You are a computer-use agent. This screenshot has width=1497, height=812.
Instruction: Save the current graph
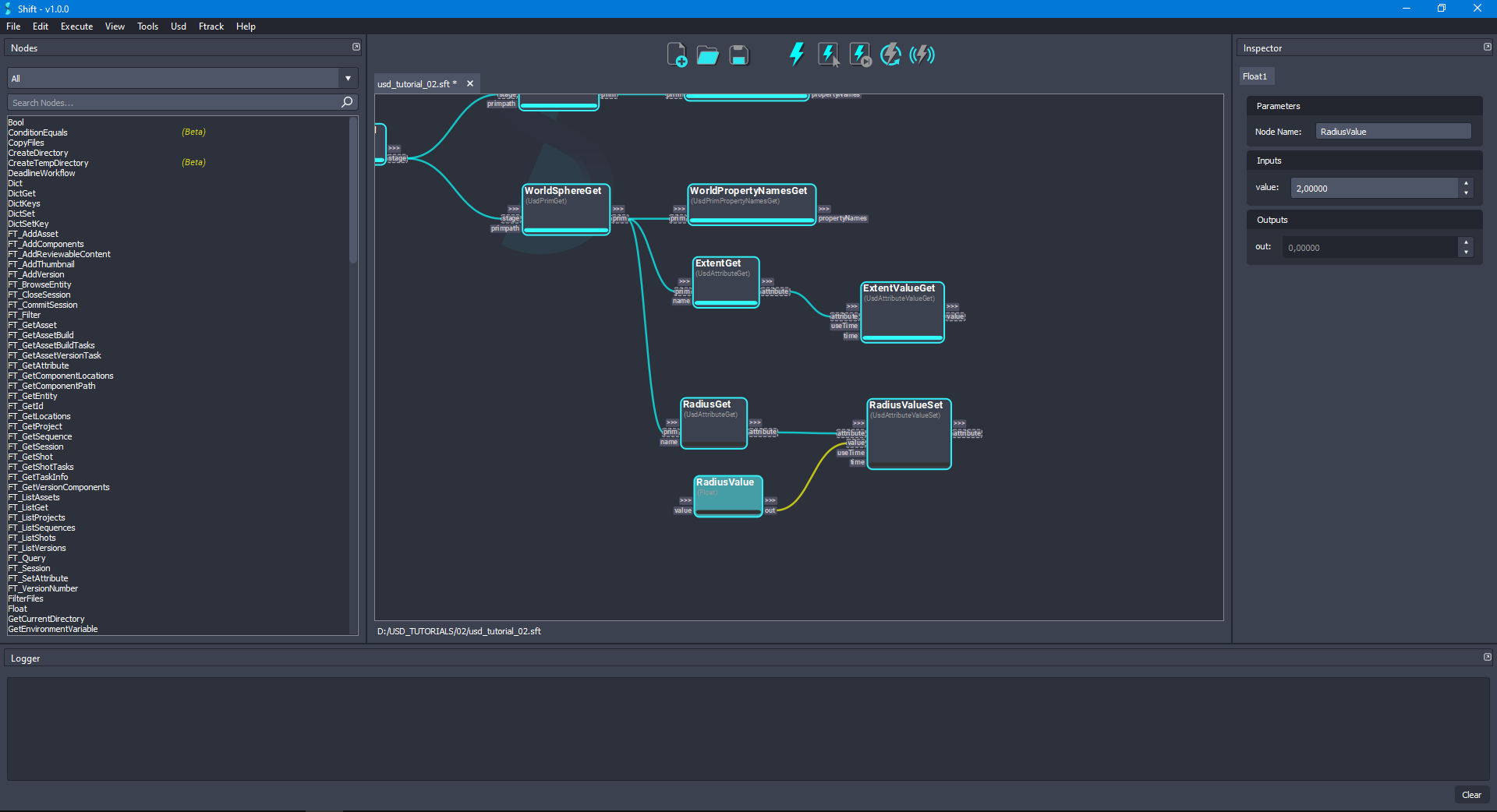[738, 54]
